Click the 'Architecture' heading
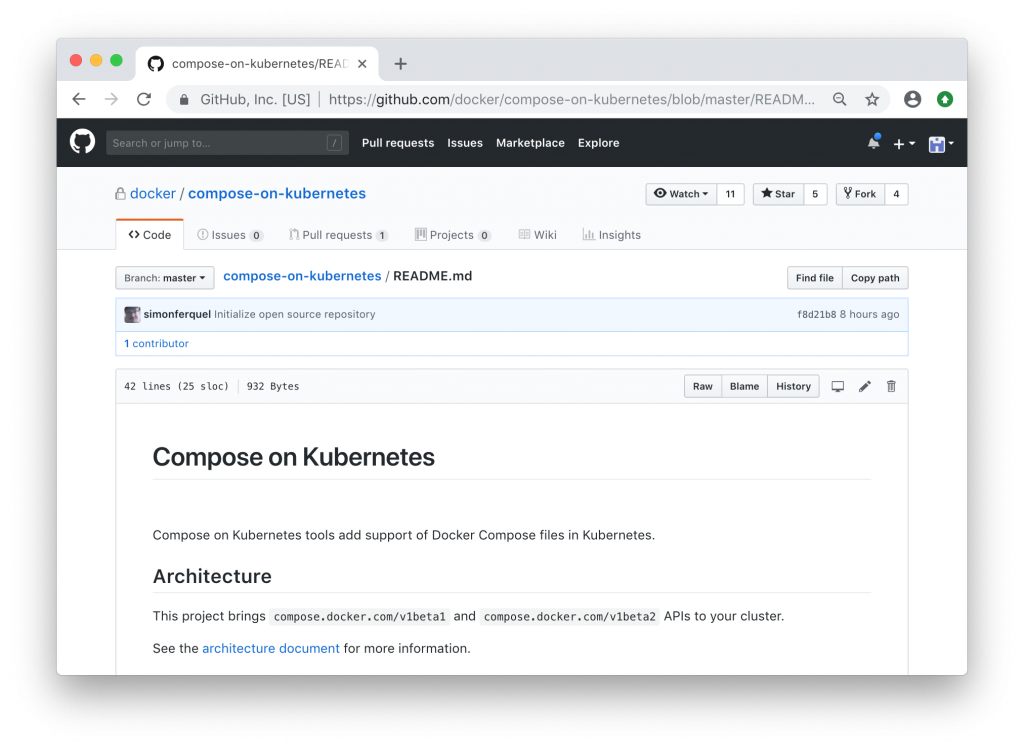The image size is (1024, 750). point(212,576)
